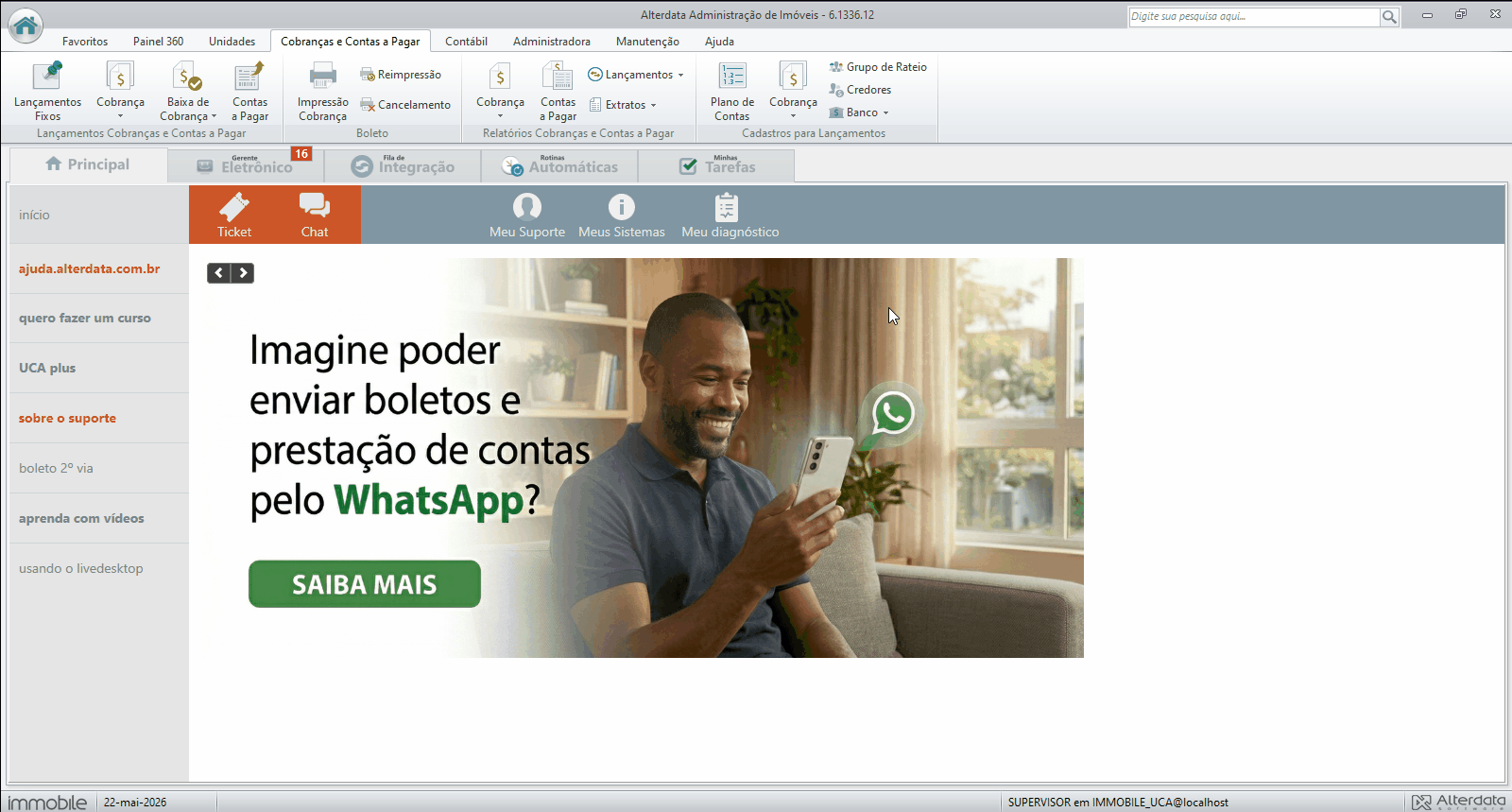Open Plano de Contas registry

(732, 92)
